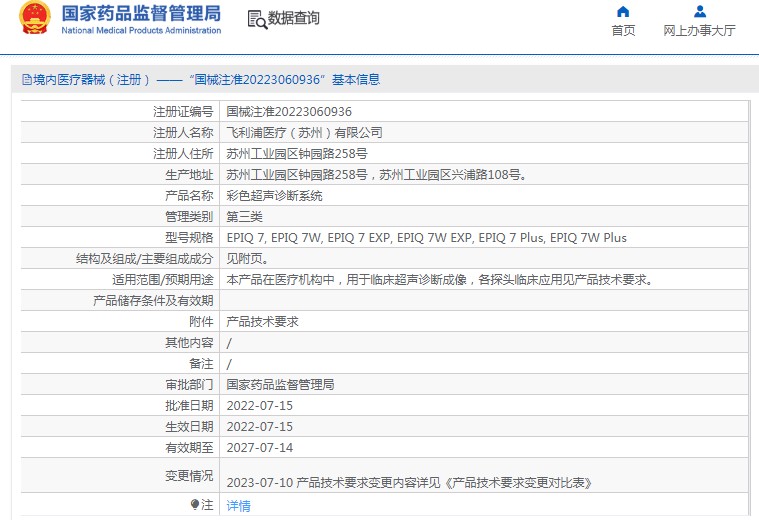The height and width of the screenshot is (520, 759).
Task: Click the 生产地址 label
Action: (x=189, y=175)
